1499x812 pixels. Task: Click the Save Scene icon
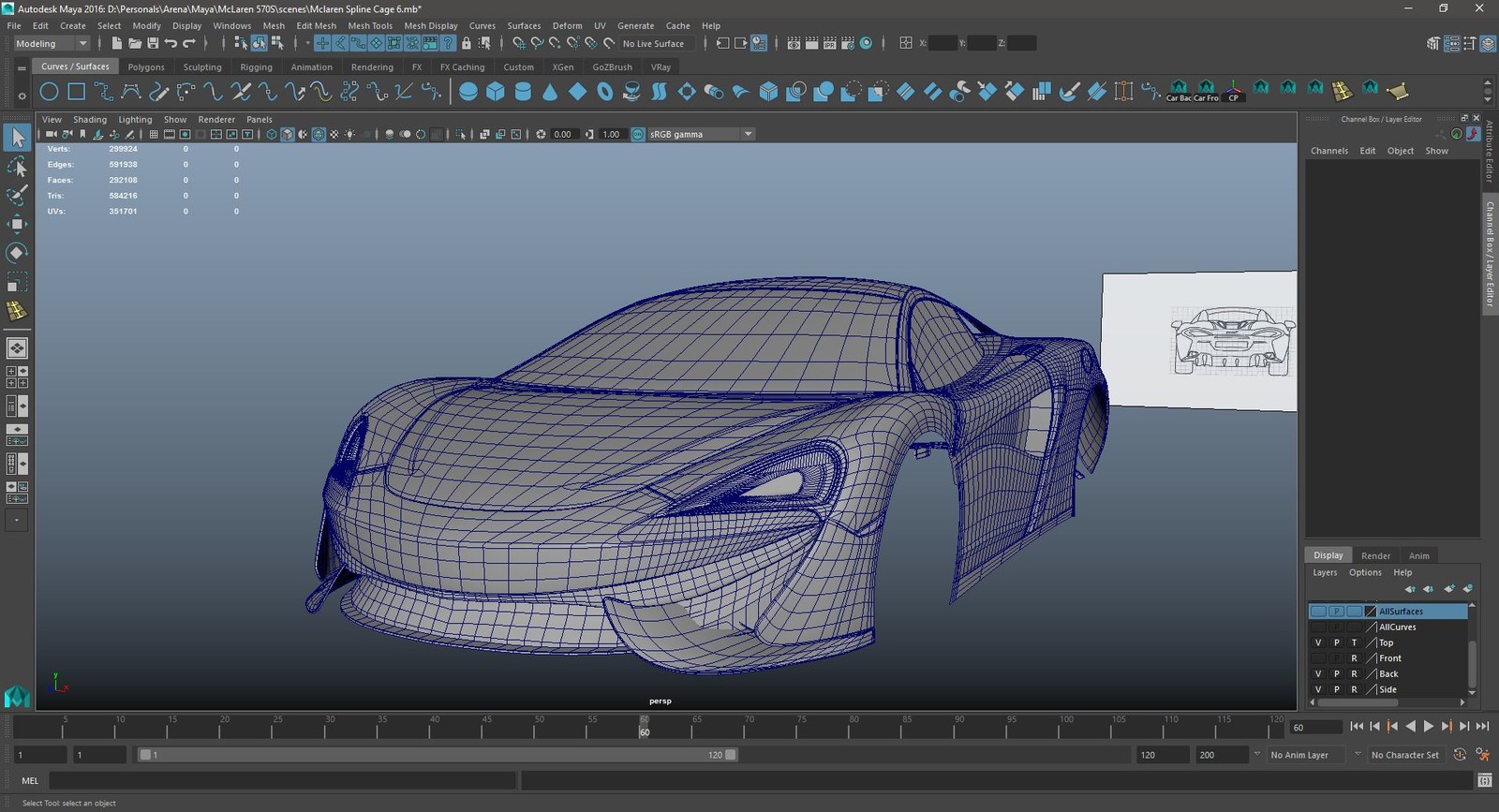(x=153, y=43)
